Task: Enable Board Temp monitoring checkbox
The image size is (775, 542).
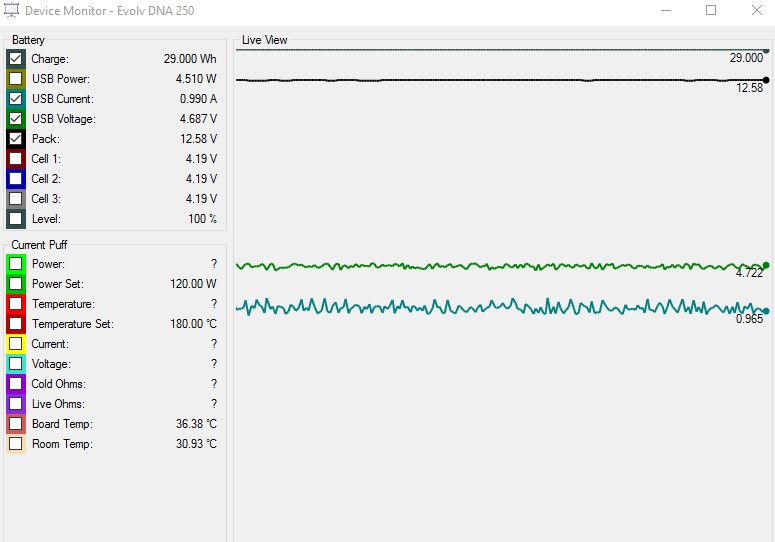Action: [16, 424]
